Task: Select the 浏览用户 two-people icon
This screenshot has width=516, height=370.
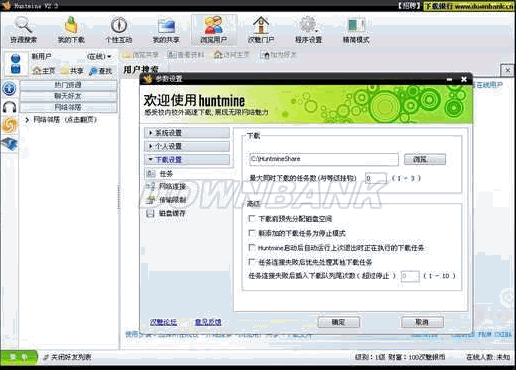Action: tap(214, 30)
